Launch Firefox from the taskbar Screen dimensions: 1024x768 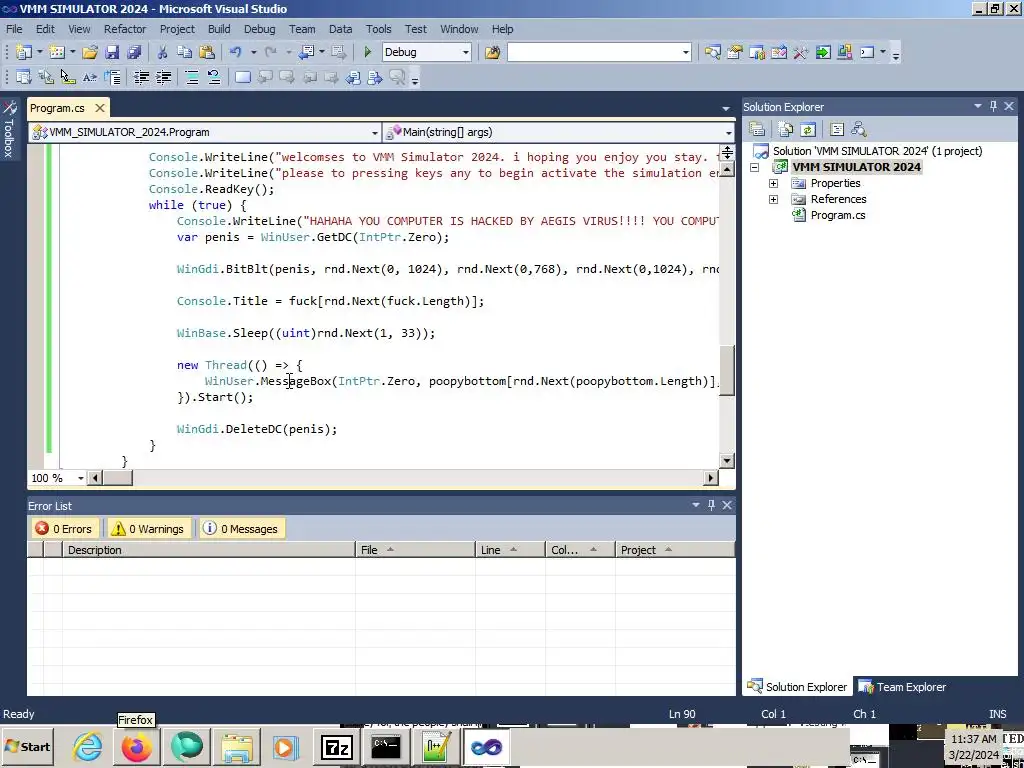pos(136,746)
